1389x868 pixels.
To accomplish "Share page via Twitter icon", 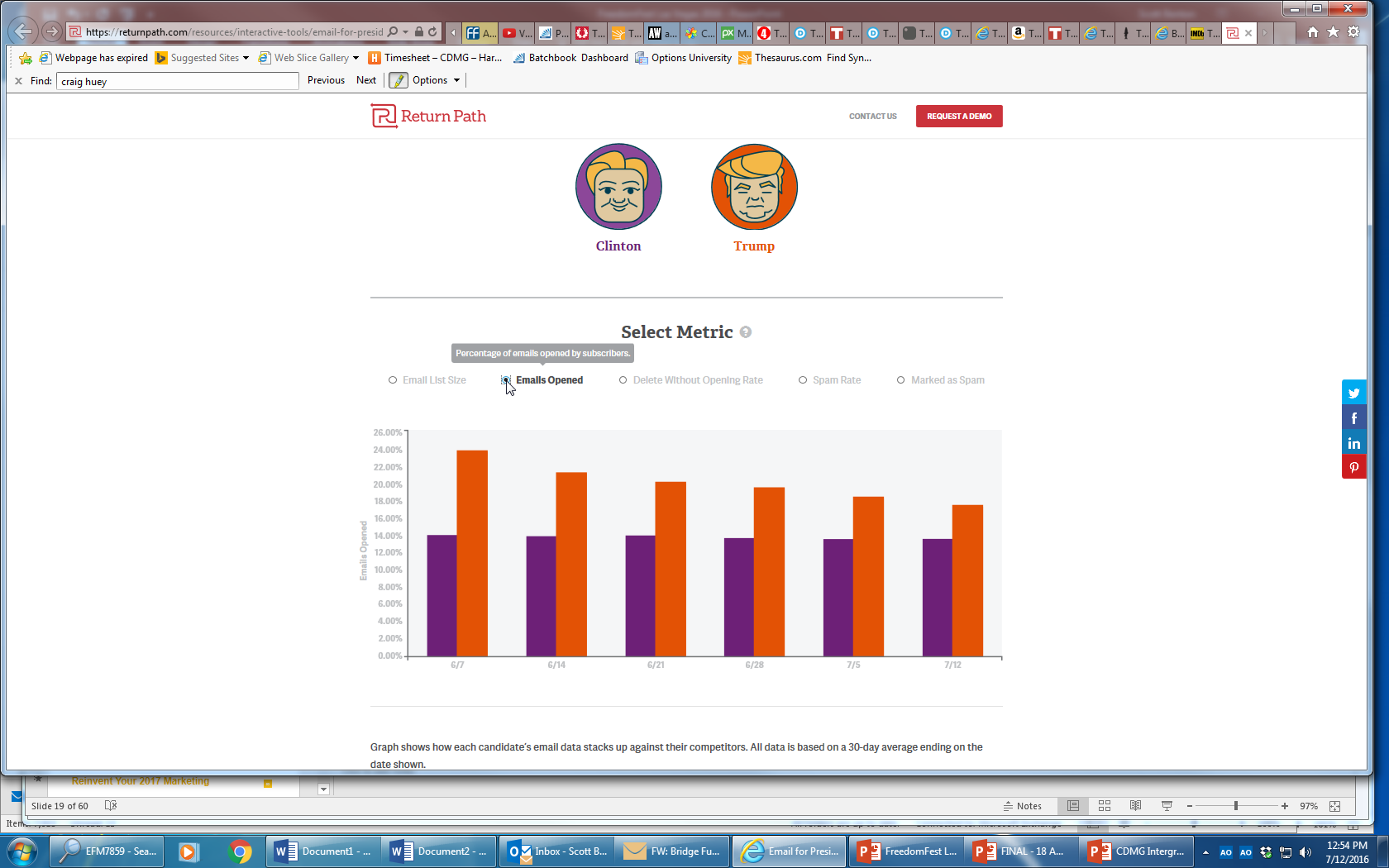I will 1353,393.
